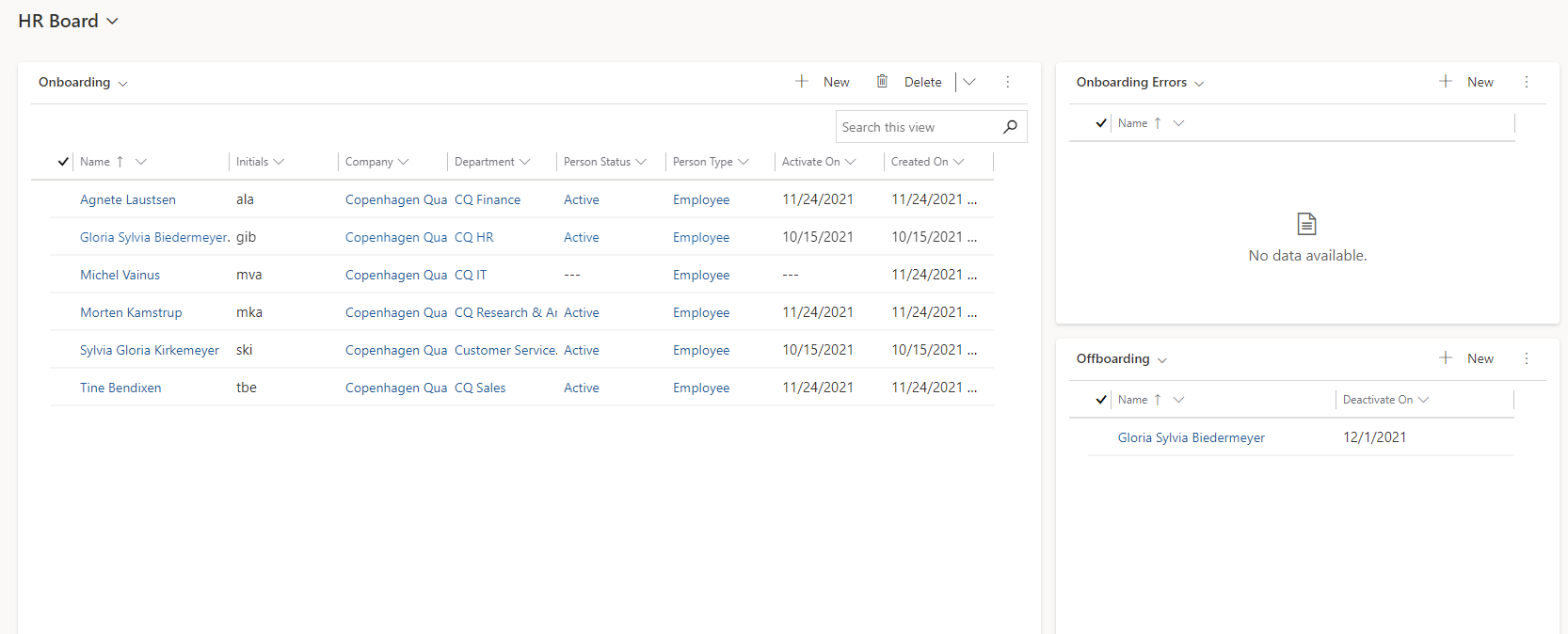Open the Onboarding panel more options menu

pyautogui.click(x=1007, y=82)
